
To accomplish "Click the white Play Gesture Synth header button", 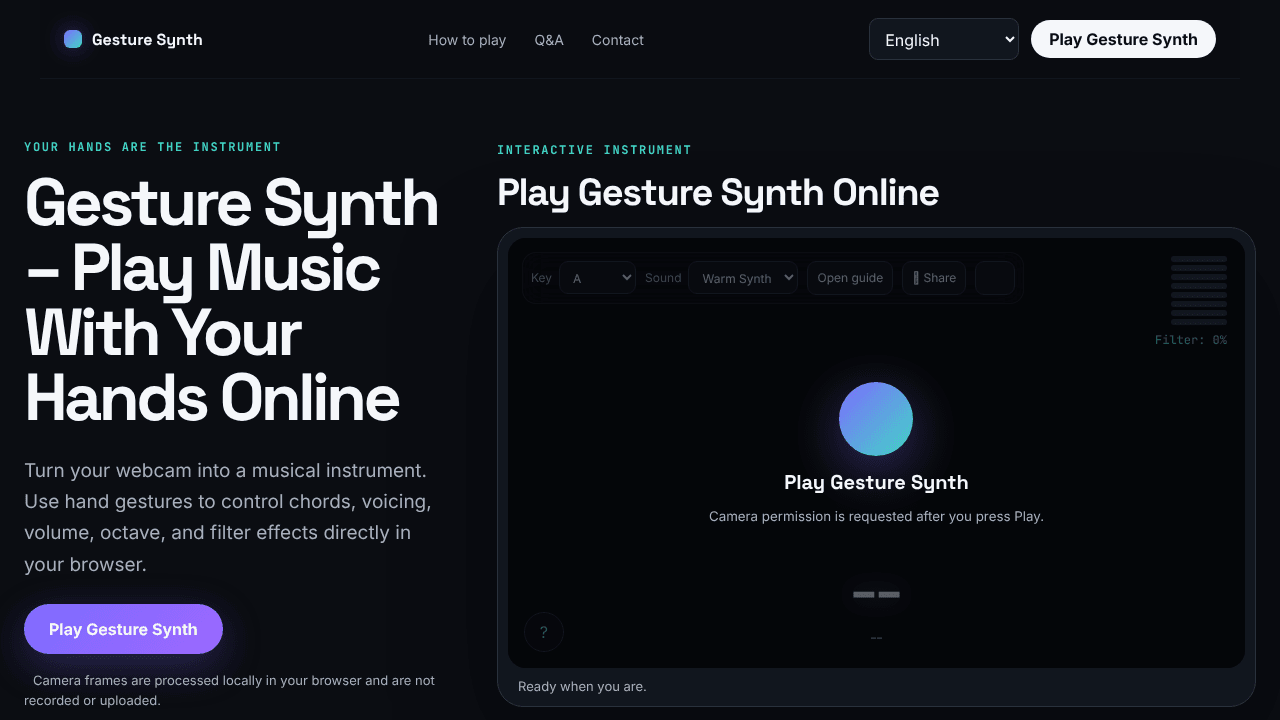I will click(1123, 39).
